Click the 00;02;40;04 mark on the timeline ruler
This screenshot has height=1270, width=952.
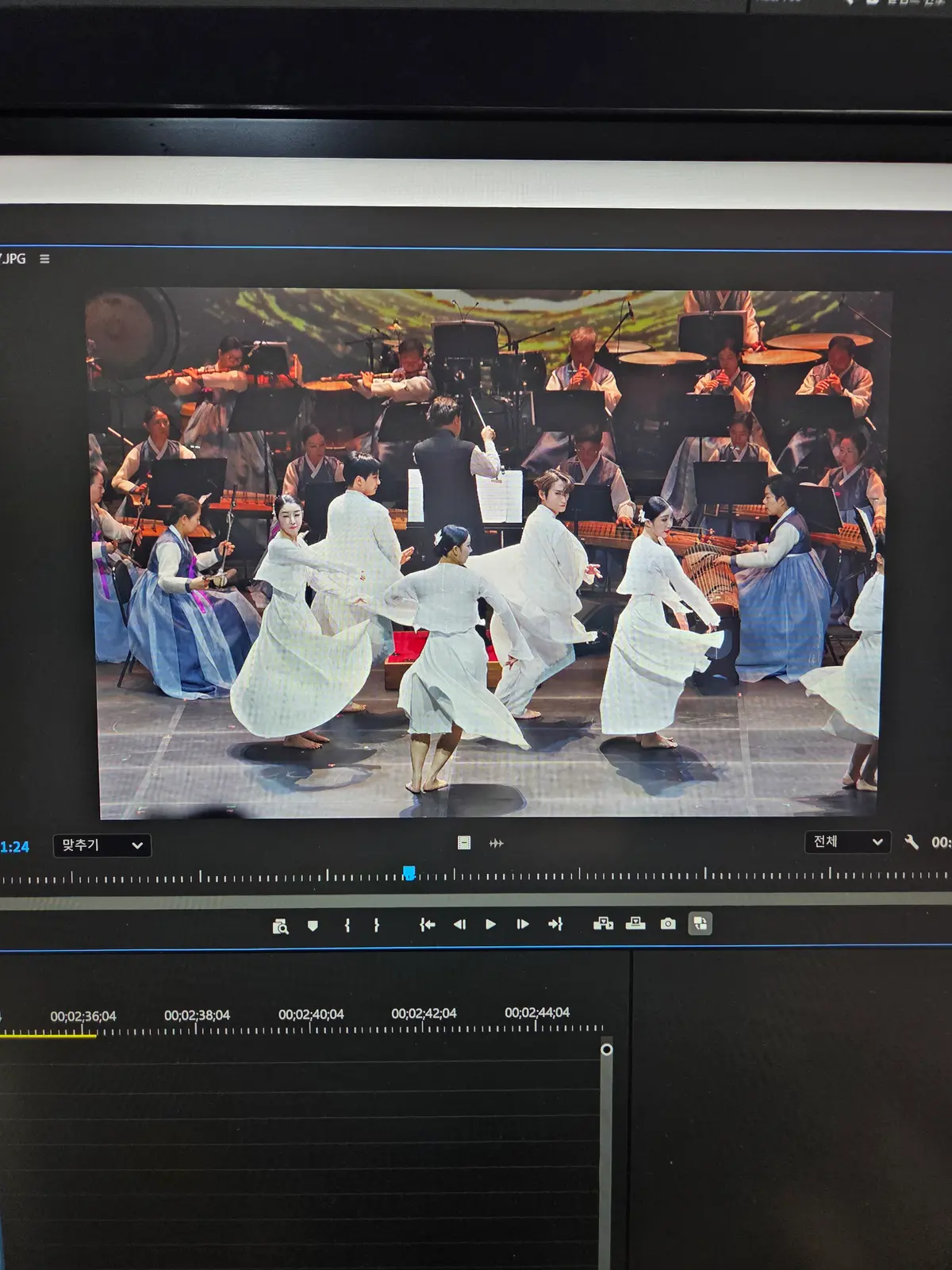[x=311, y=1014]
